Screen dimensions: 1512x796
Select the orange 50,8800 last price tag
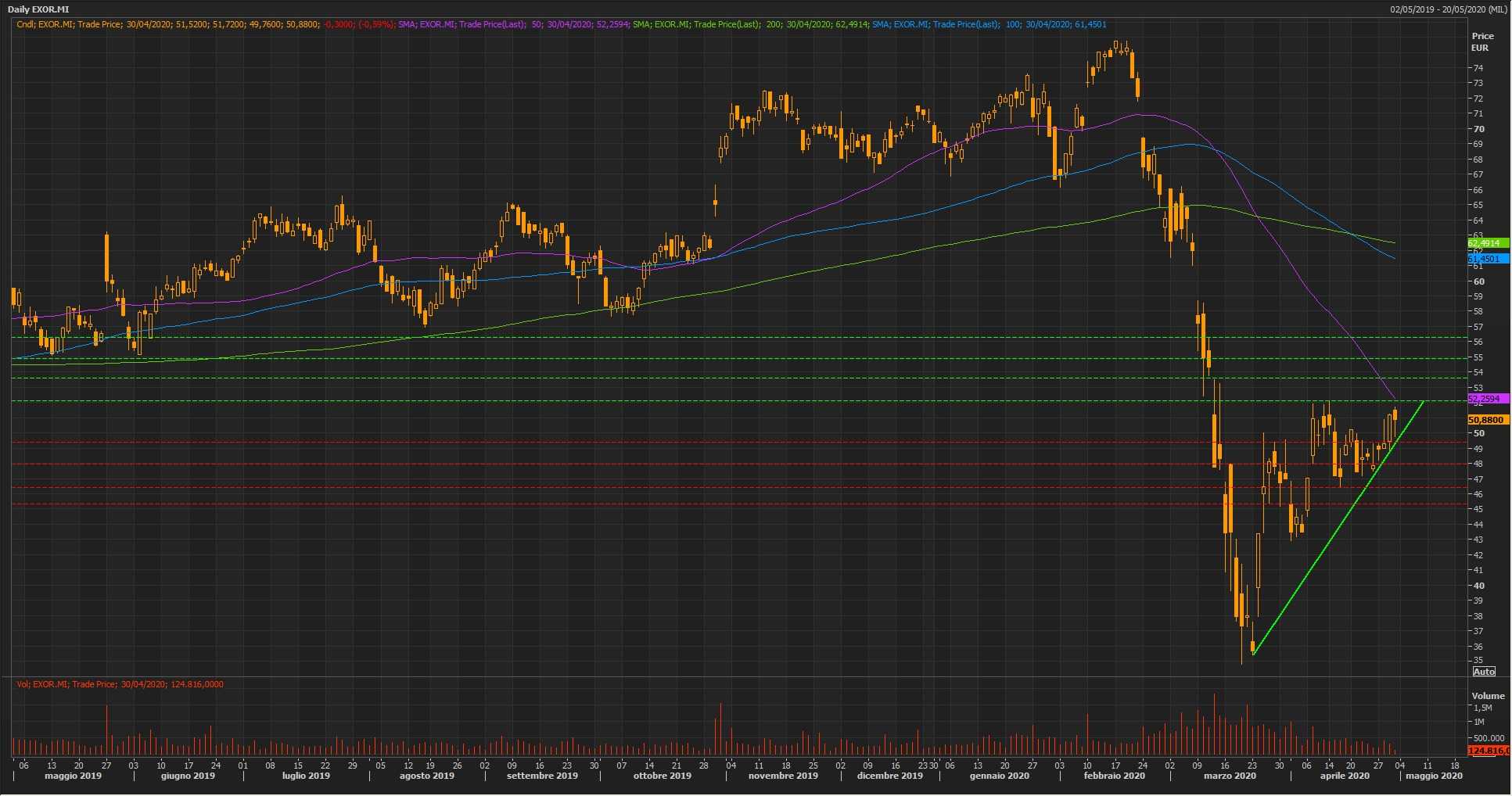pos(1487,420)
